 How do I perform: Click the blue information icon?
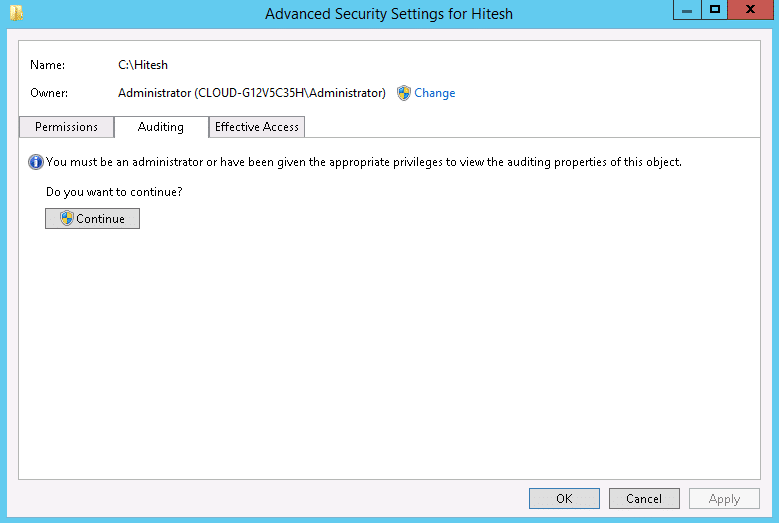[36, 162]
